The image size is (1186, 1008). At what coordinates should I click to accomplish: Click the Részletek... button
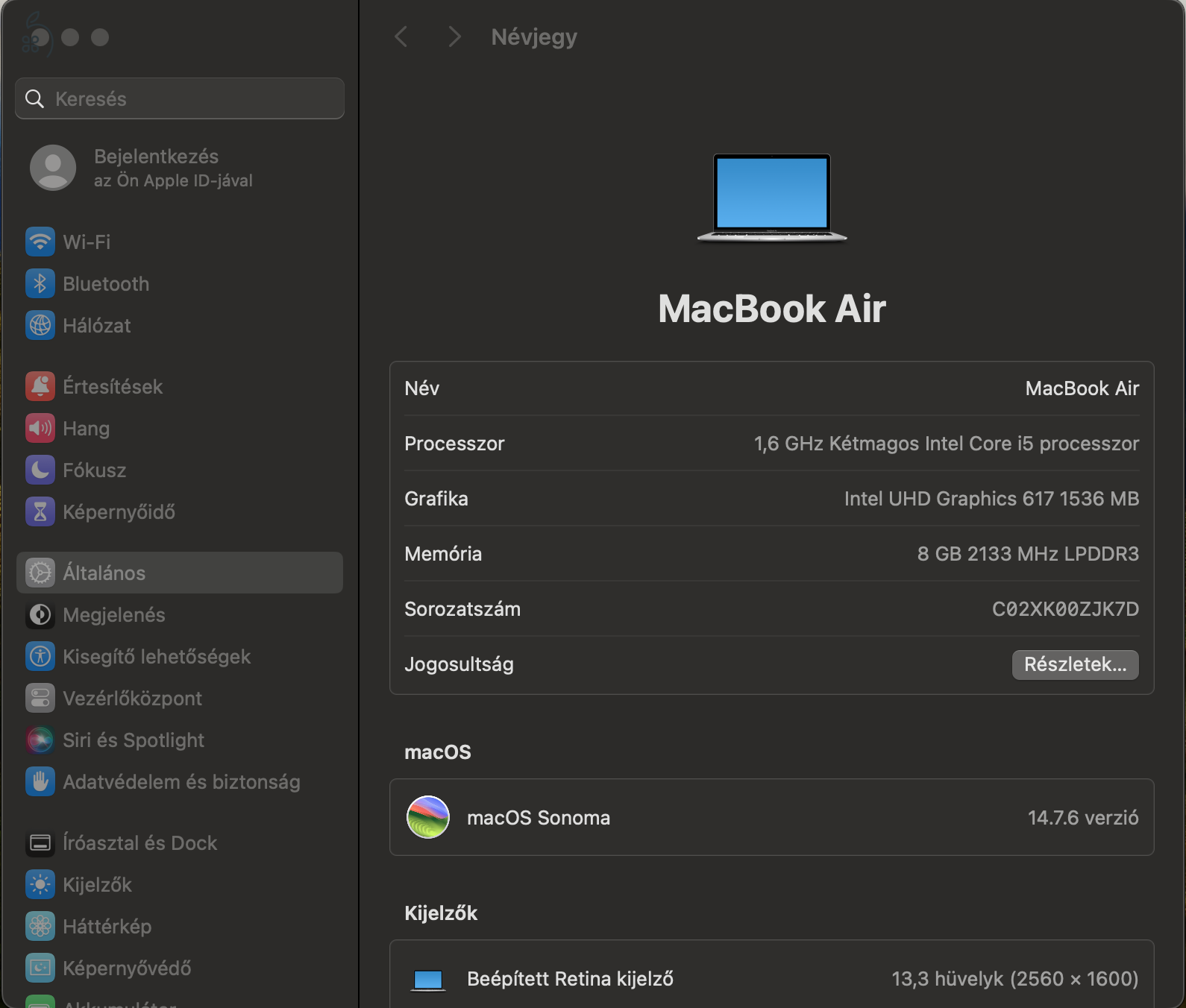[x=1076, y=664]
